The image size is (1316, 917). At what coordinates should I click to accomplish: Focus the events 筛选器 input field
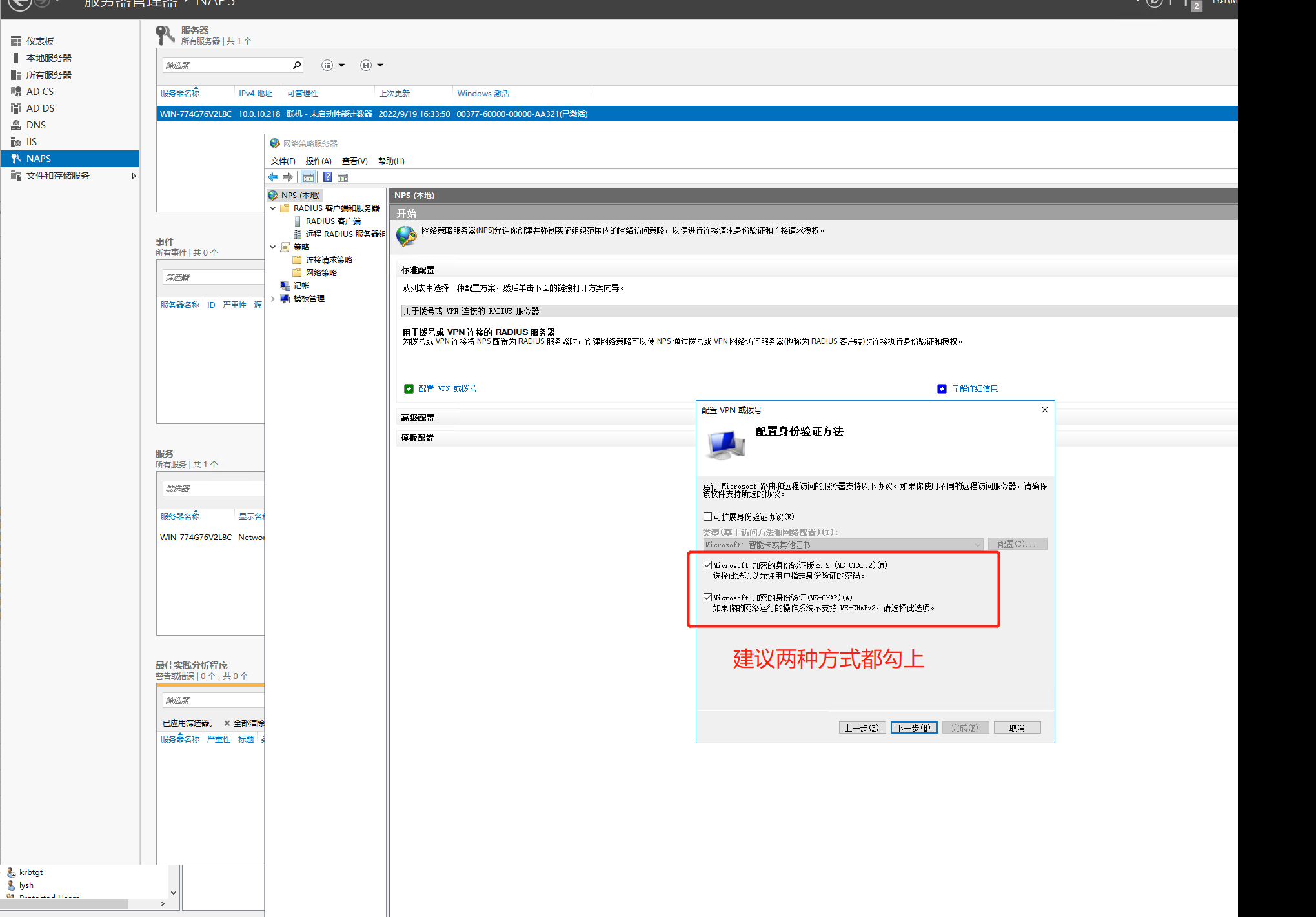click(x=214, y=277)
